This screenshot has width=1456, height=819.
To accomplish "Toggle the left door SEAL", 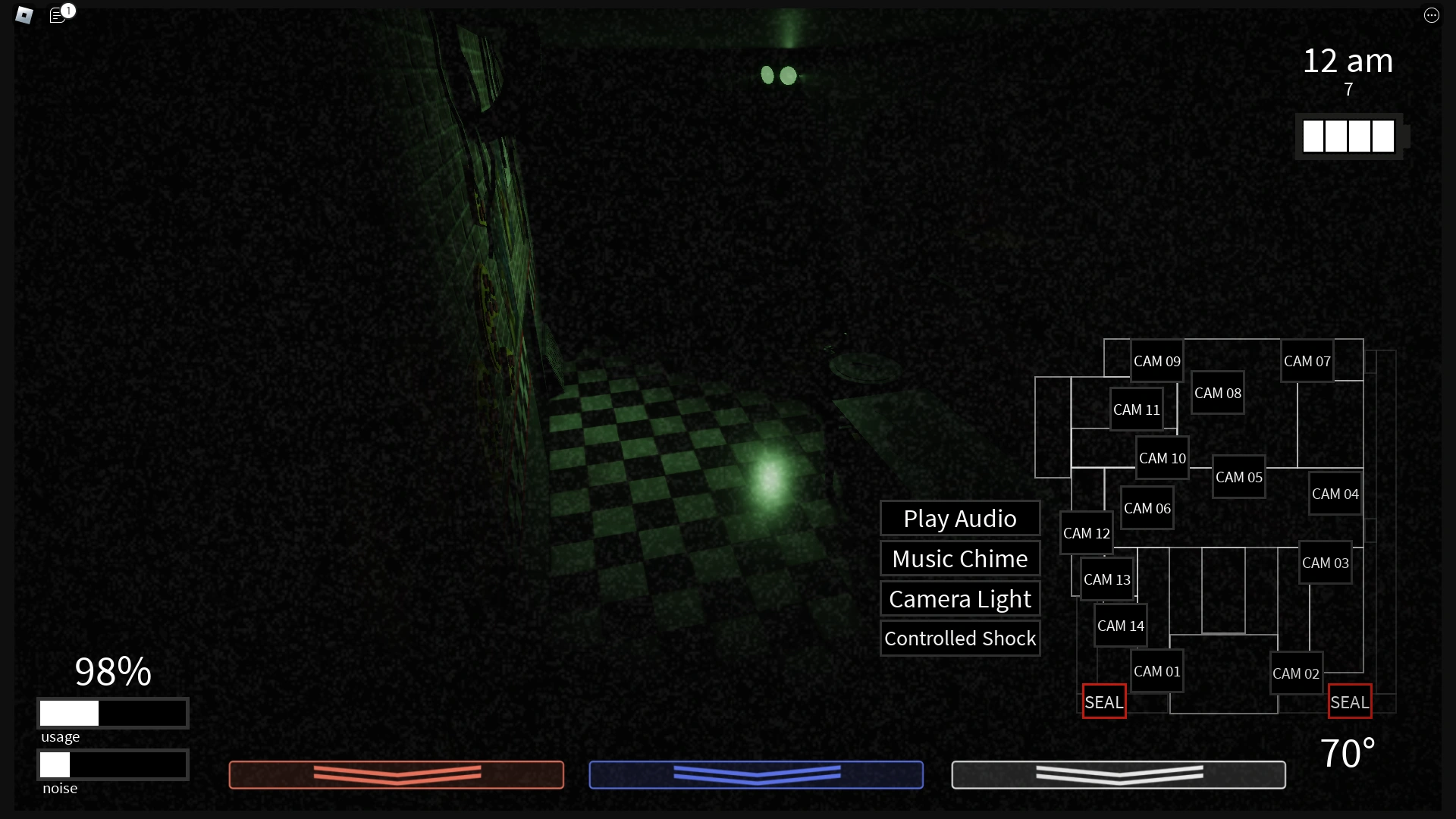I will (1103, 702).
